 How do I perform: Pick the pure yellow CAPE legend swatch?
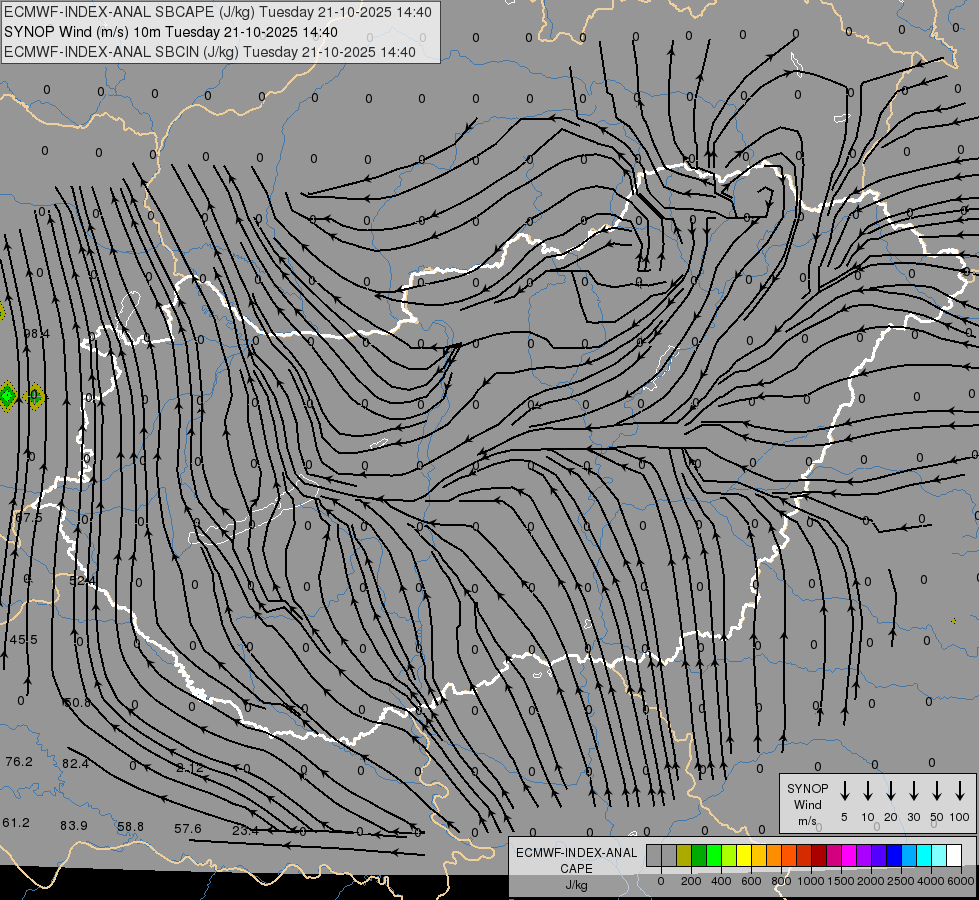coord(744,855)
